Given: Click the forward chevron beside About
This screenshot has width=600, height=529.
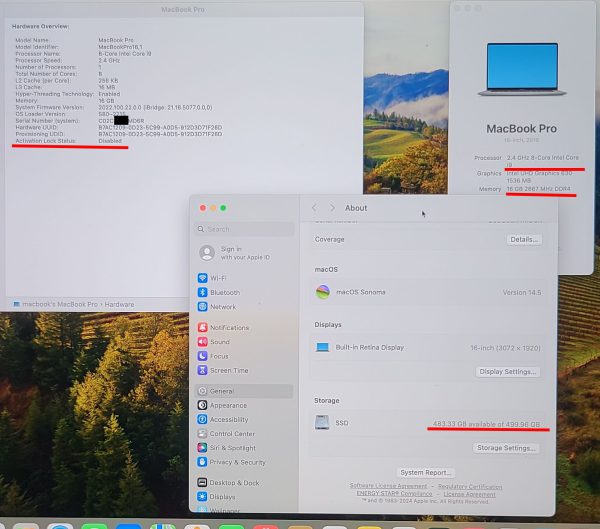Looking at the screenshot, I should (x=332, y=208).
